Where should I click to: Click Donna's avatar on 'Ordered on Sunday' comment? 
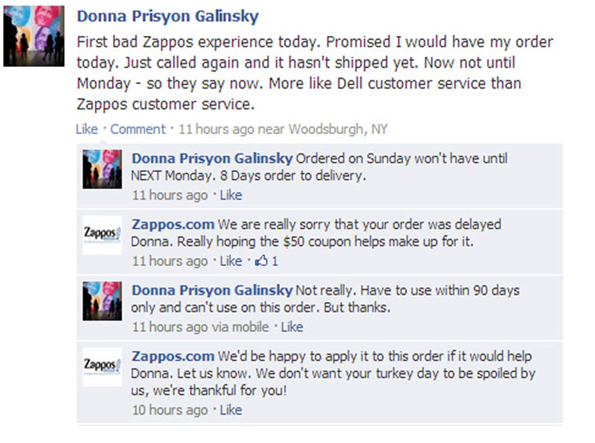point(102,169)
